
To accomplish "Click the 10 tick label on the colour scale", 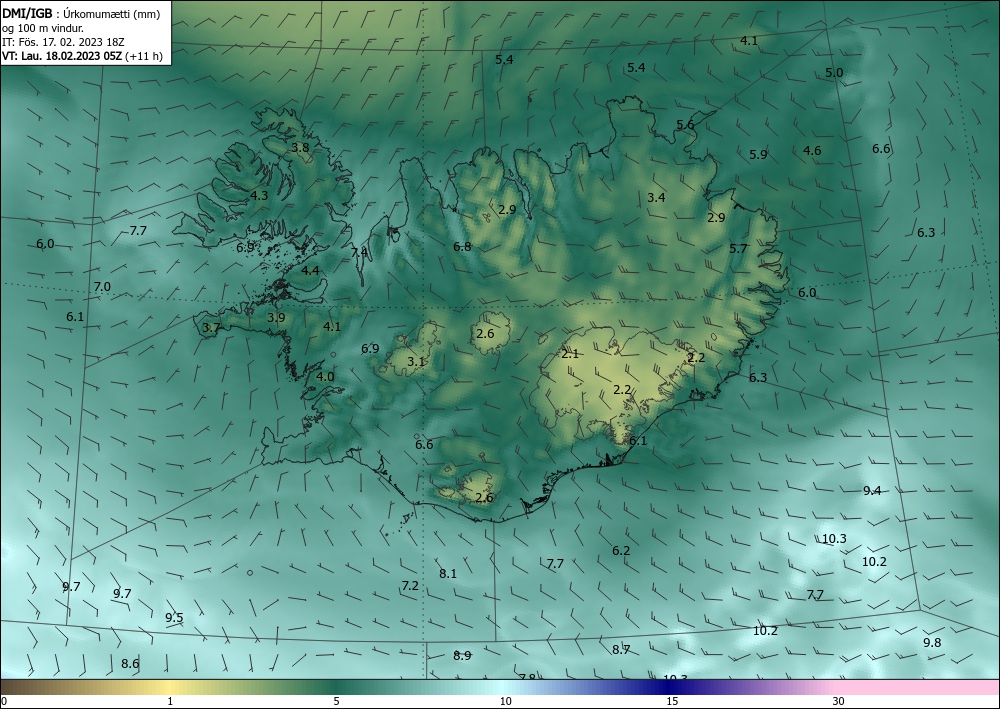I will 505,701.
